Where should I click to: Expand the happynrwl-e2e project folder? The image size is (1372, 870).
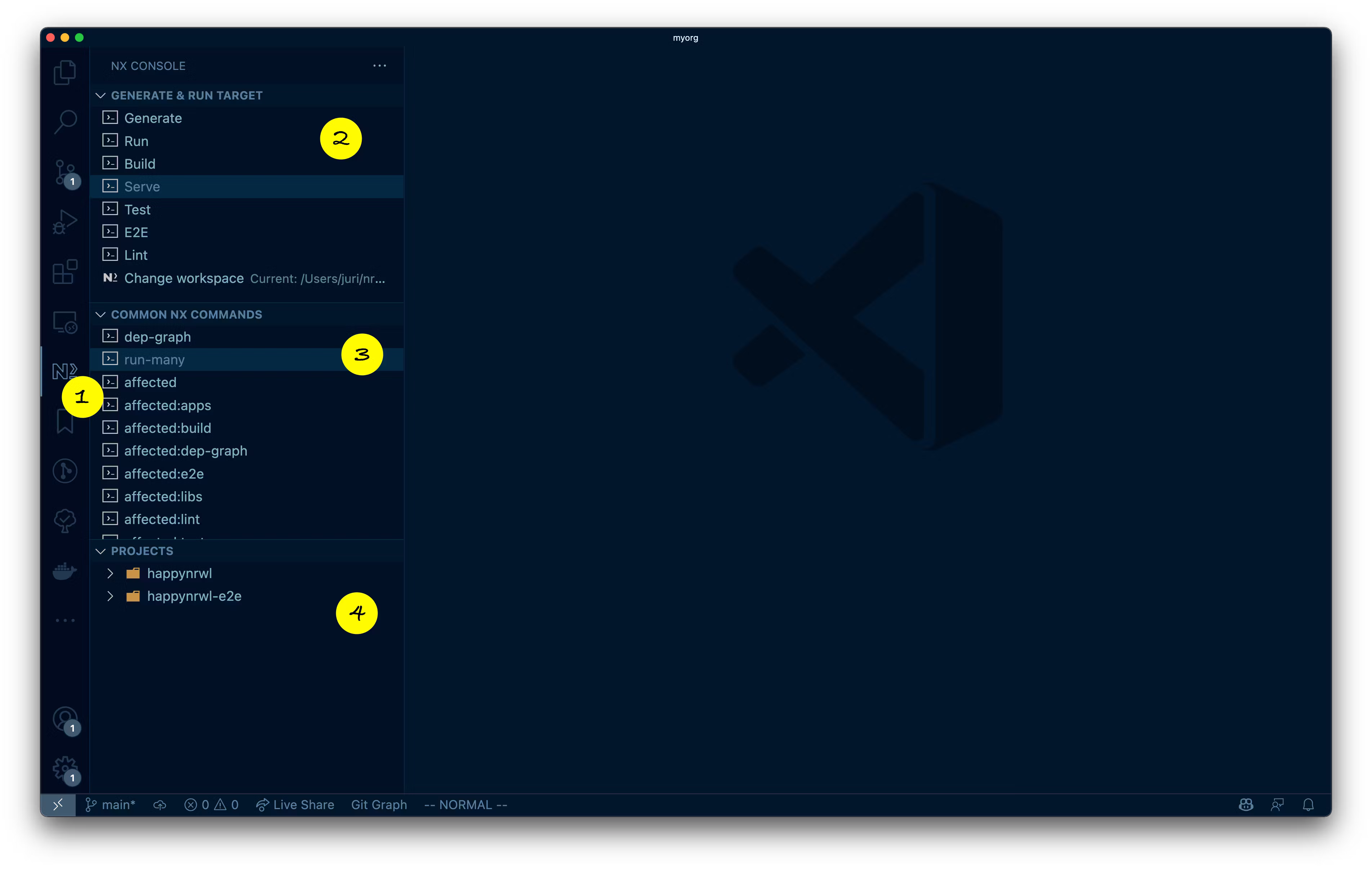click(x=111, y=596)
